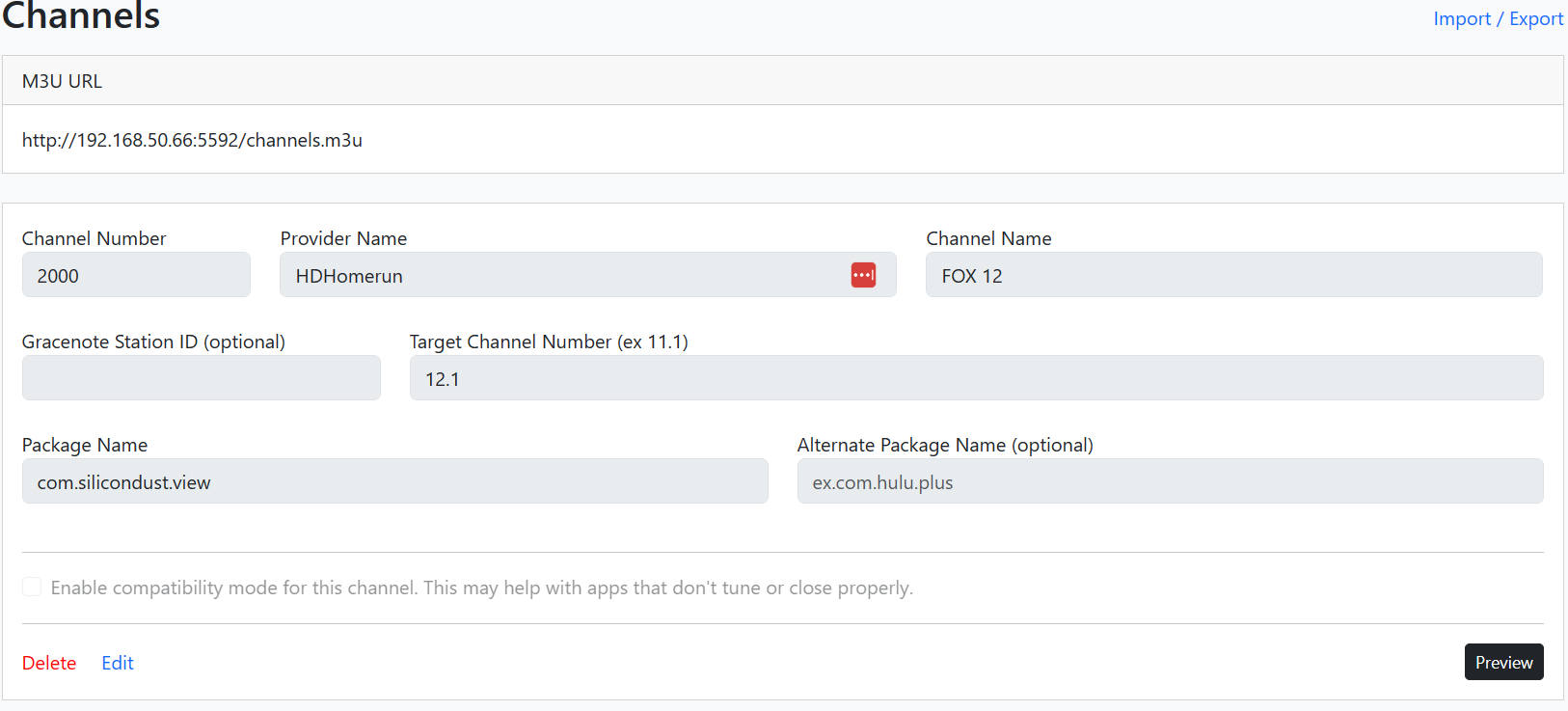Viewport: 1568px width, 711px height.
Task: Click the compatibility mode description text
Action: pos(481,588)
